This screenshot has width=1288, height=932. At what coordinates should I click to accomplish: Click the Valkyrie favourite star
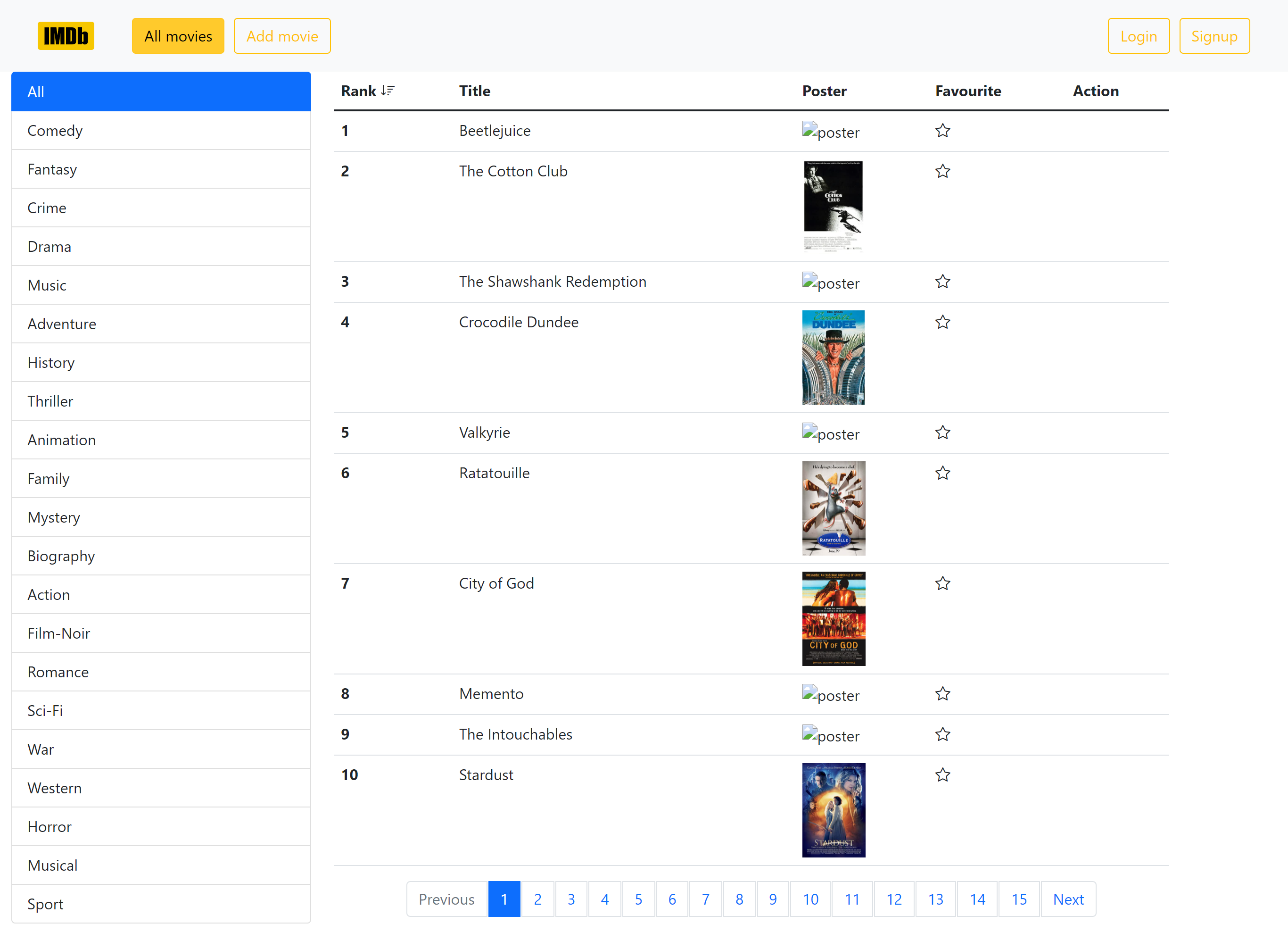click(942, 433)
